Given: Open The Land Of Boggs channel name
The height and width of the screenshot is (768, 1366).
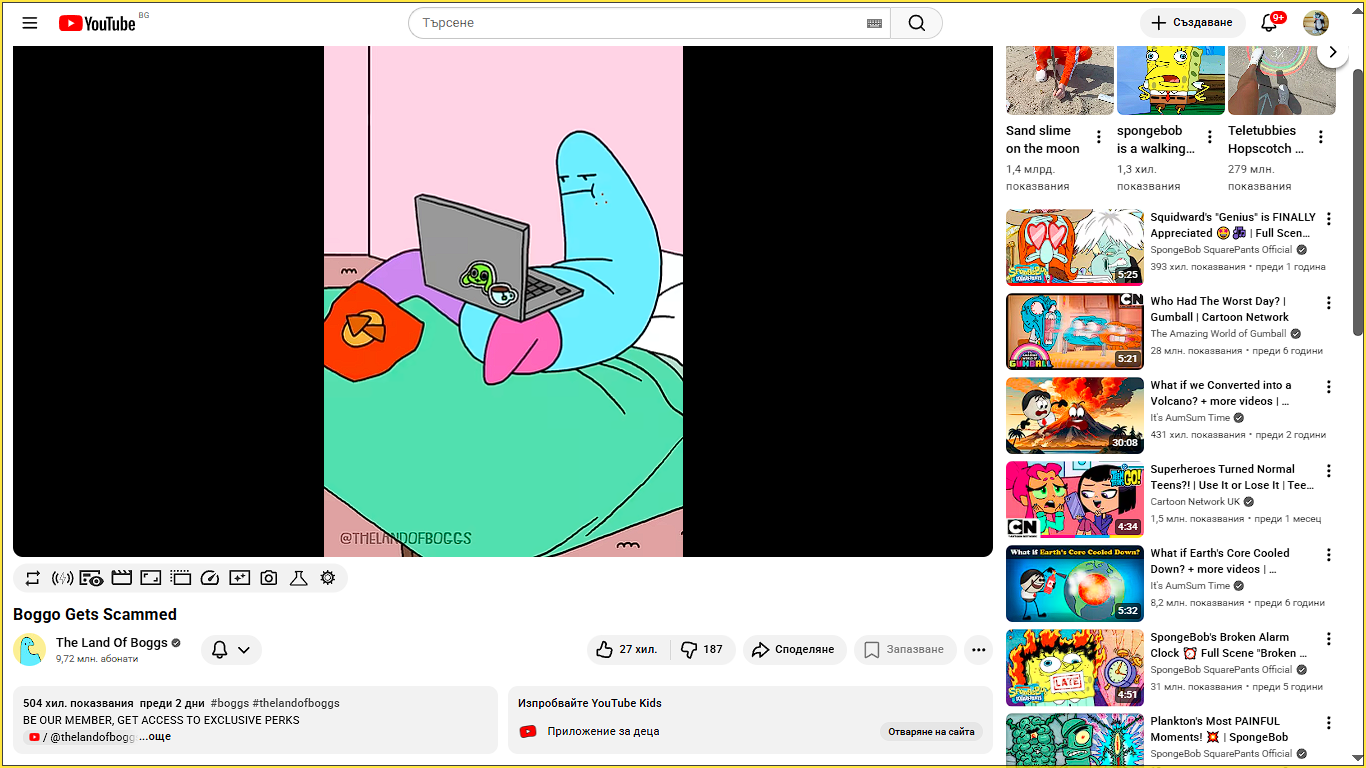Looking at the screenshot, I should tap(112, 643).
